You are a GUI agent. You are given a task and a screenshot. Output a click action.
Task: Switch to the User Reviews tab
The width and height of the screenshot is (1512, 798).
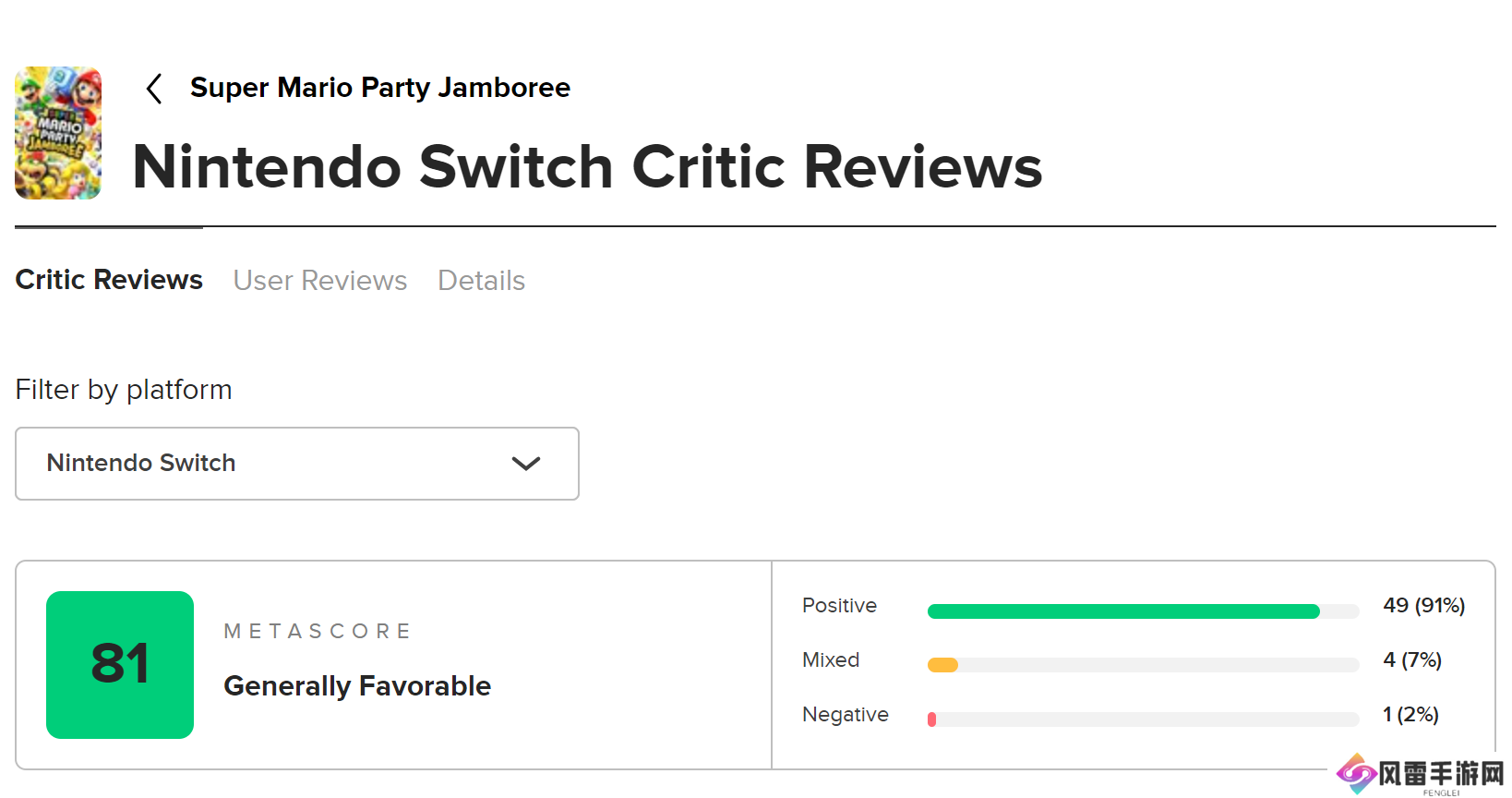319,281
